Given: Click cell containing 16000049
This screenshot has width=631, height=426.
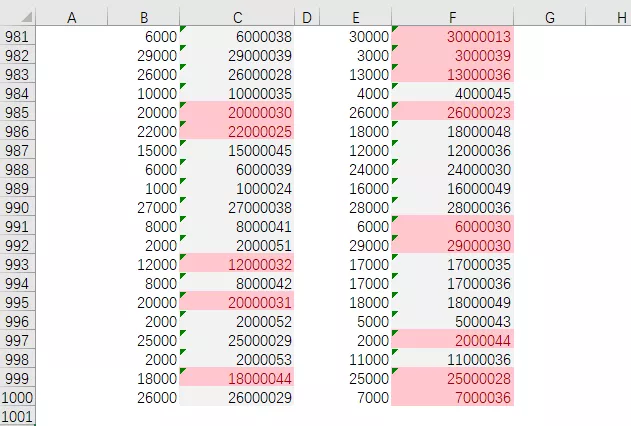Looking at the screenshot, I should pyautogui.click(x=452, y=188).
